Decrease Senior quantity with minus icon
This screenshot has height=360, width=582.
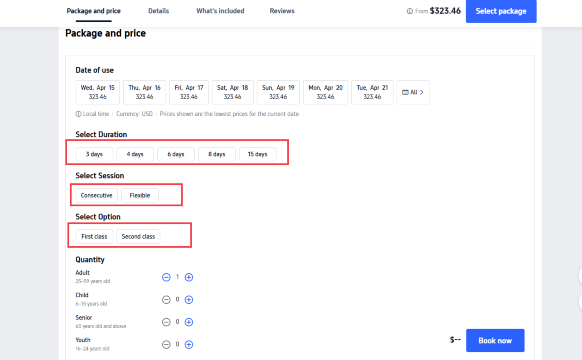coord(166,322)
